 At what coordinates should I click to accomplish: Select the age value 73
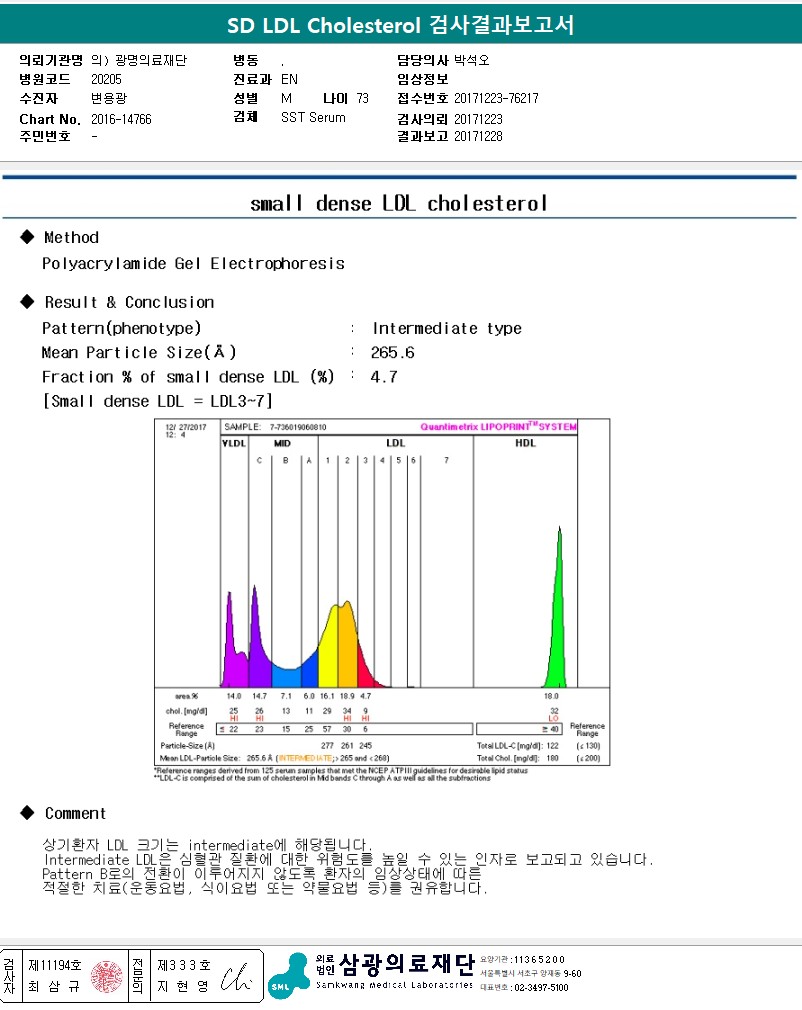363,99
